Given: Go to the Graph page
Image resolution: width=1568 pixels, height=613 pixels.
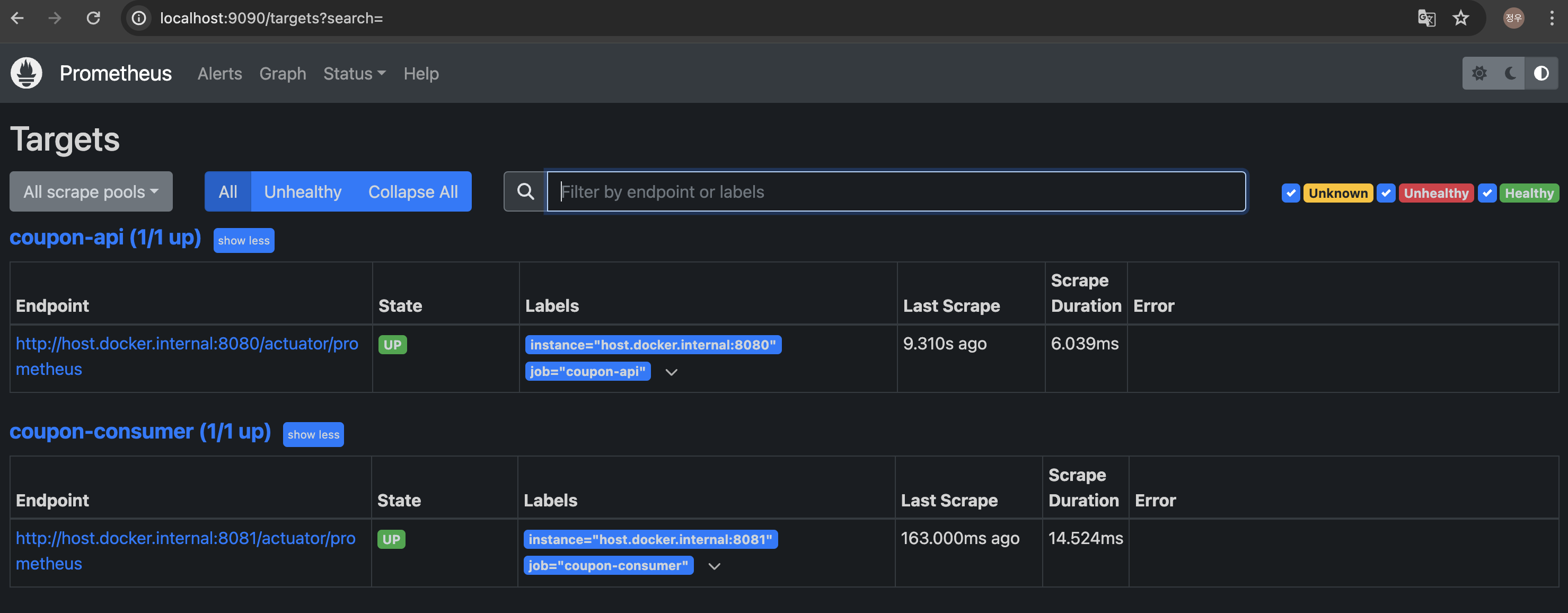Looking at the screenshot, I should point(283,74).
